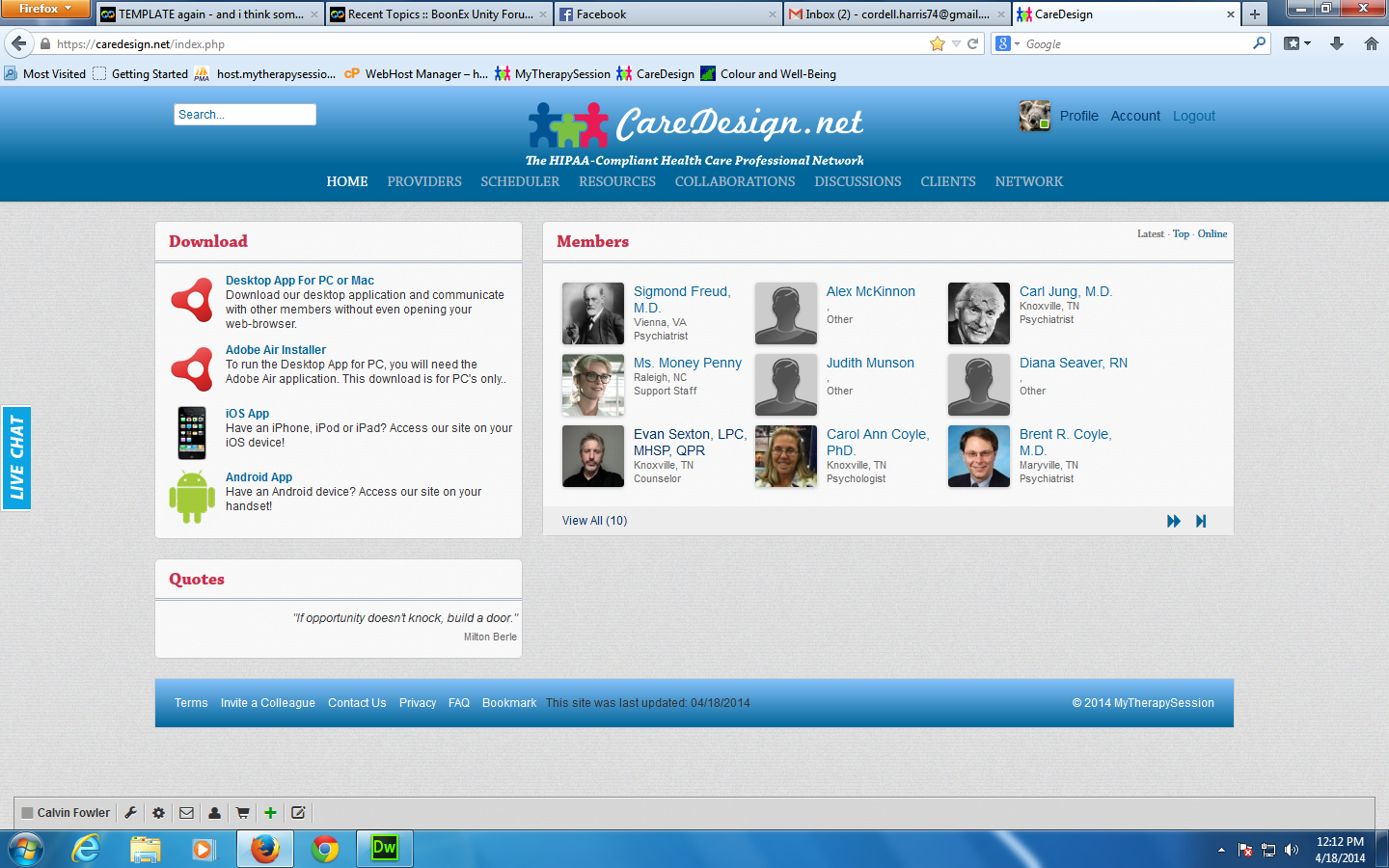Open Internet Explorer from the taskbar
The width and height of the screenshot is (1389, 868).
tap(87, 849)
